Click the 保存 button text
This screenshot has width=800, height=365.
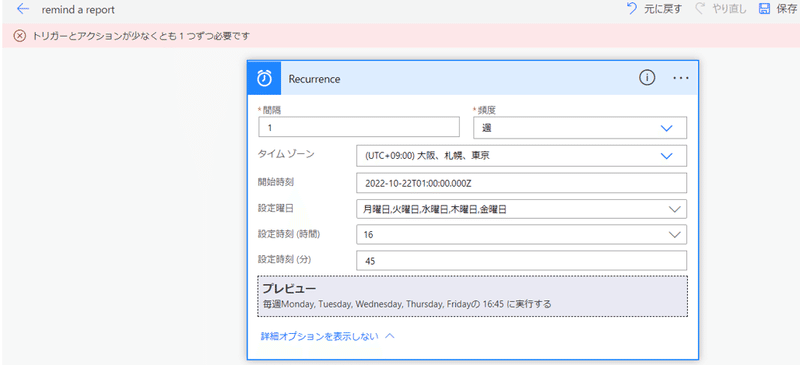[786, 9]
